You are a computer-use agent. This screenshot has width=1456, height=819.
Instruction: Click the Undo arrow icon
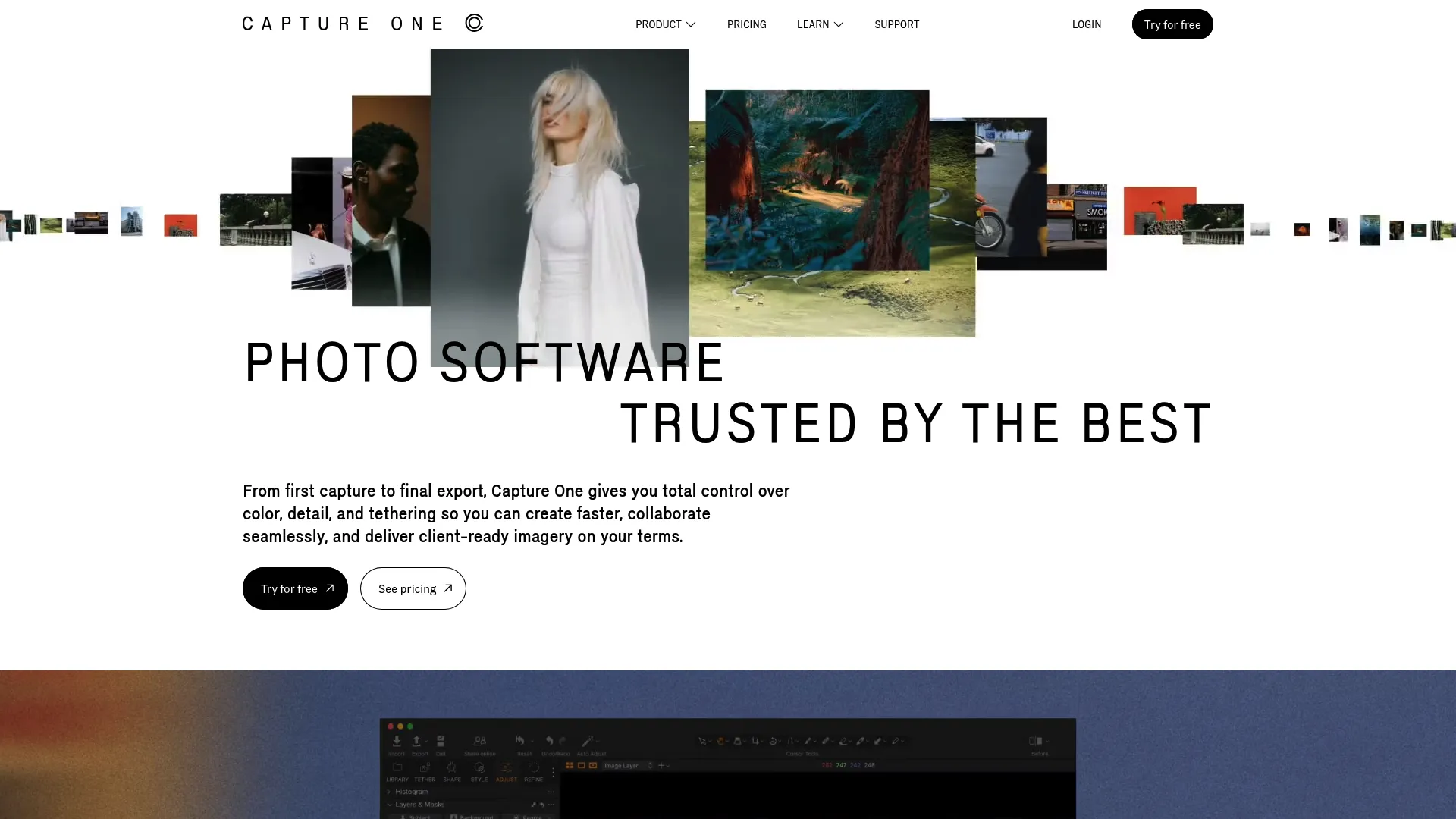[x=549, y=741]
